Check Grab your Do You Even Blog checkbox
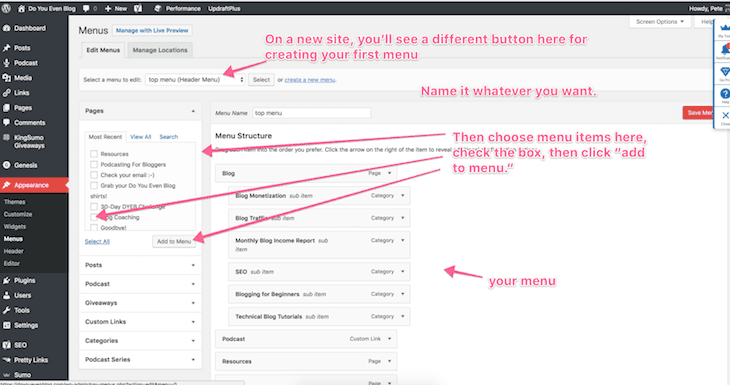The image size is (730, 385). coord(94,185)
